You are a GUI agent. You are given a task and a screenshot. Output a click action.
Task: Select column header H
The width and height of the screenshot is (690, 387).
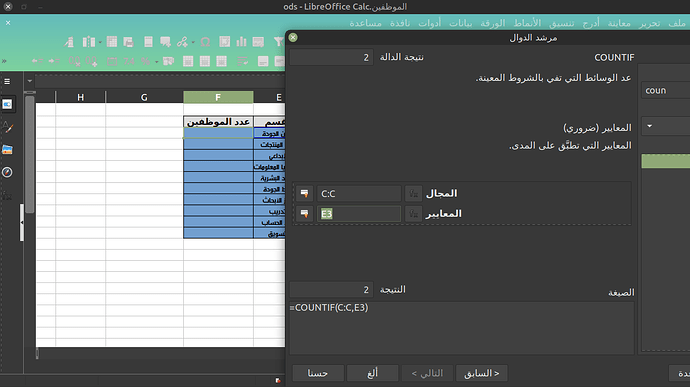[81, 97]
